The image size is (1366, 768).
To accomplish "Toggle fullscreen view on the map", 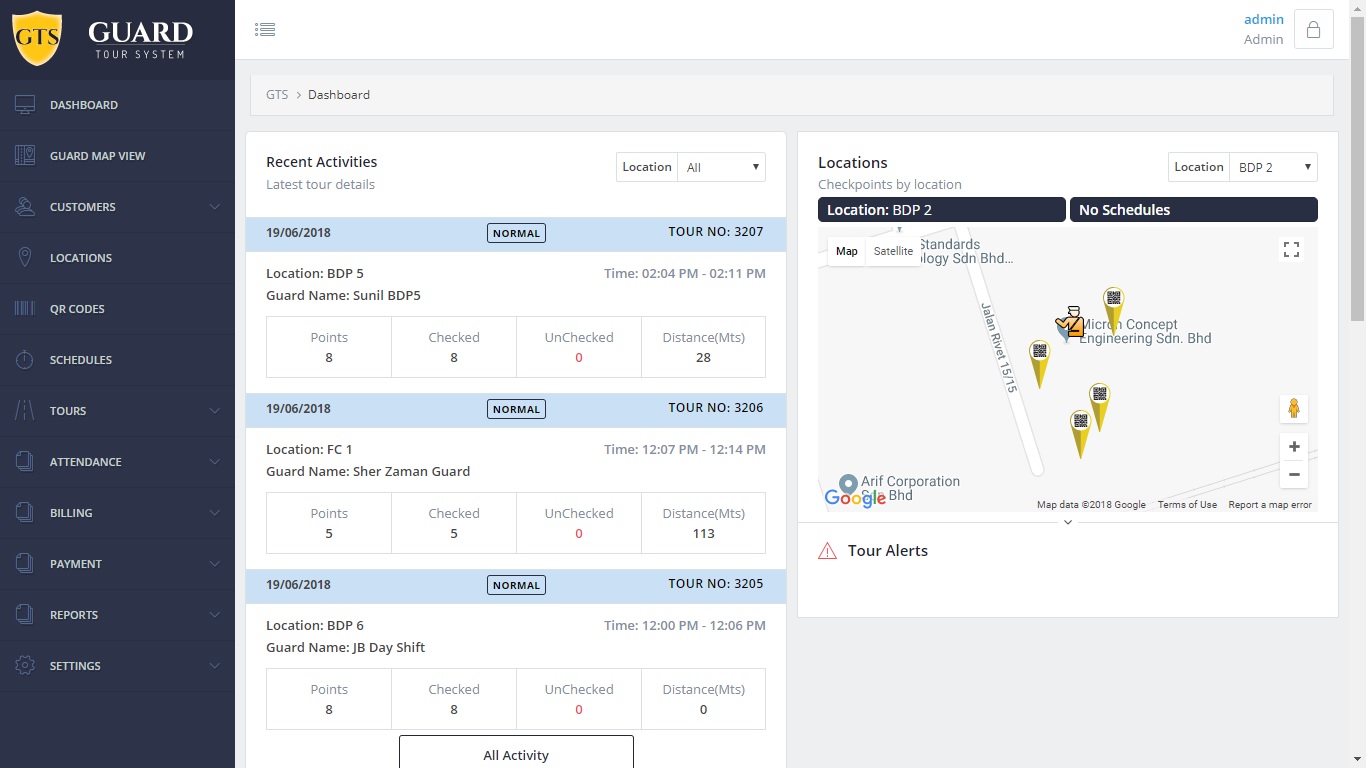I will click(1291, 250).
